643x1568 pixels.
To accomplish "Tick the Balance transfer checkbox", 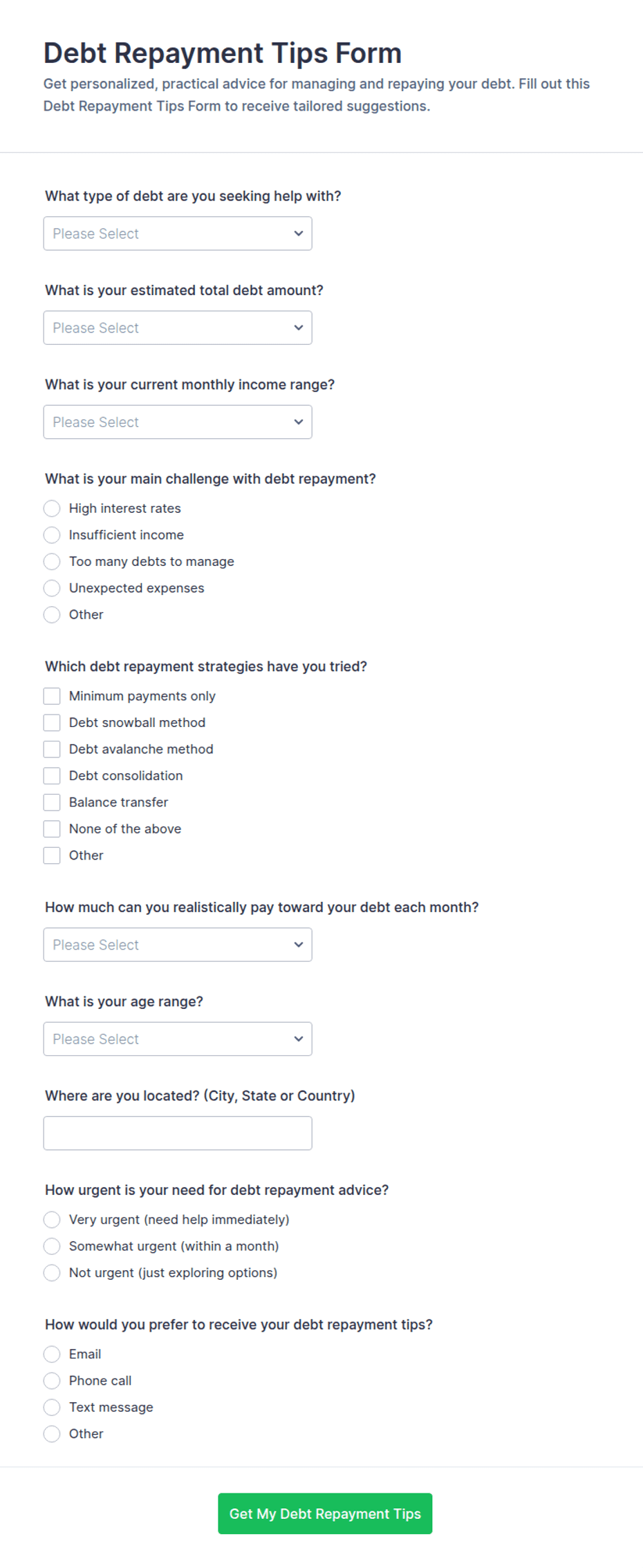I will point(52,802).
